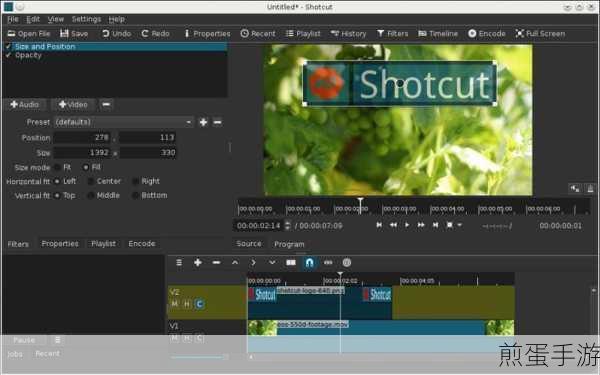The image size is (600, 375).
Task: Rewind the player
Action: click(393, 225)
